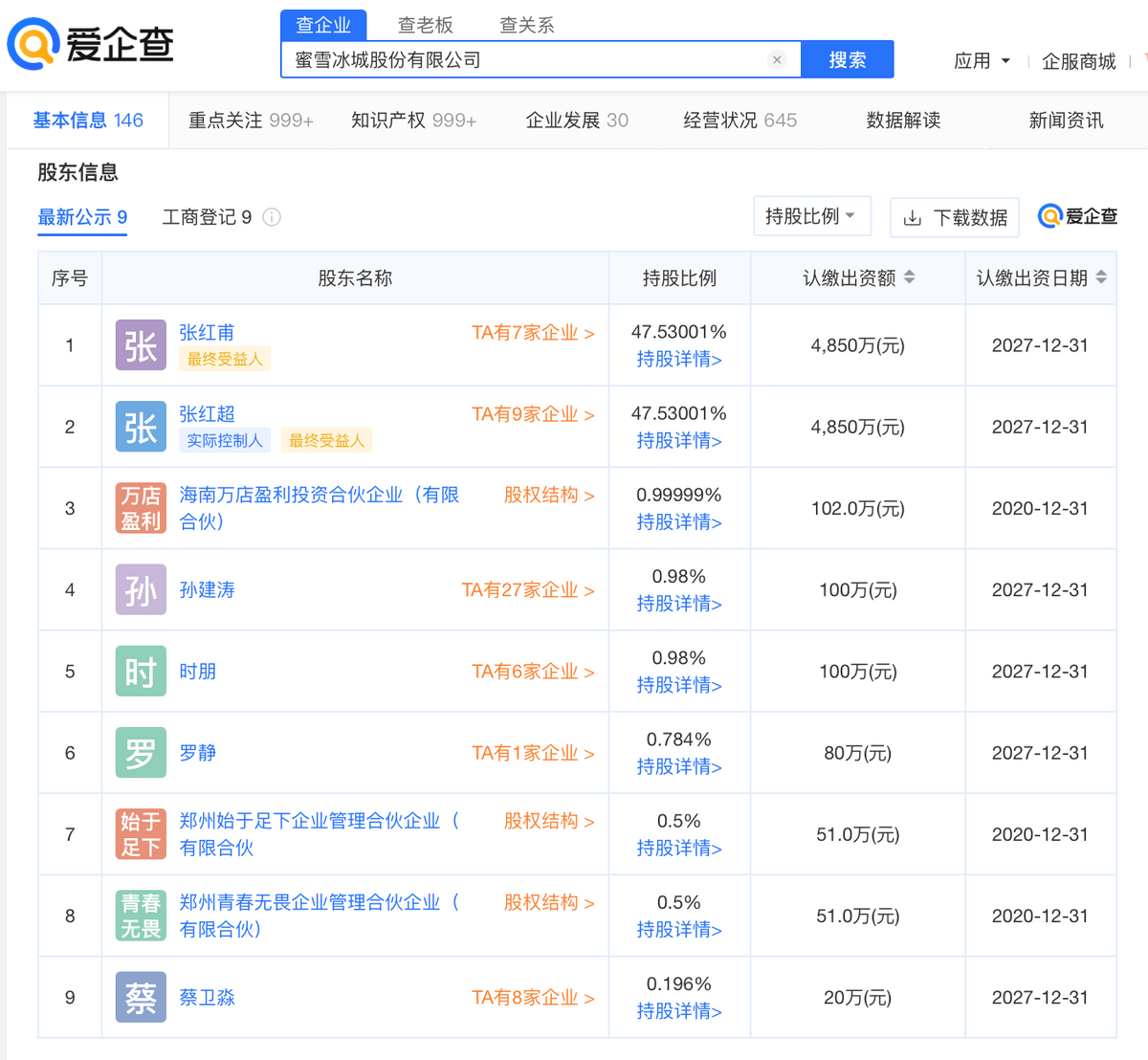This screenshot has height=1060, width=1148.
Task: Open the 企业发展 30 tab
Action: [577, 121]
